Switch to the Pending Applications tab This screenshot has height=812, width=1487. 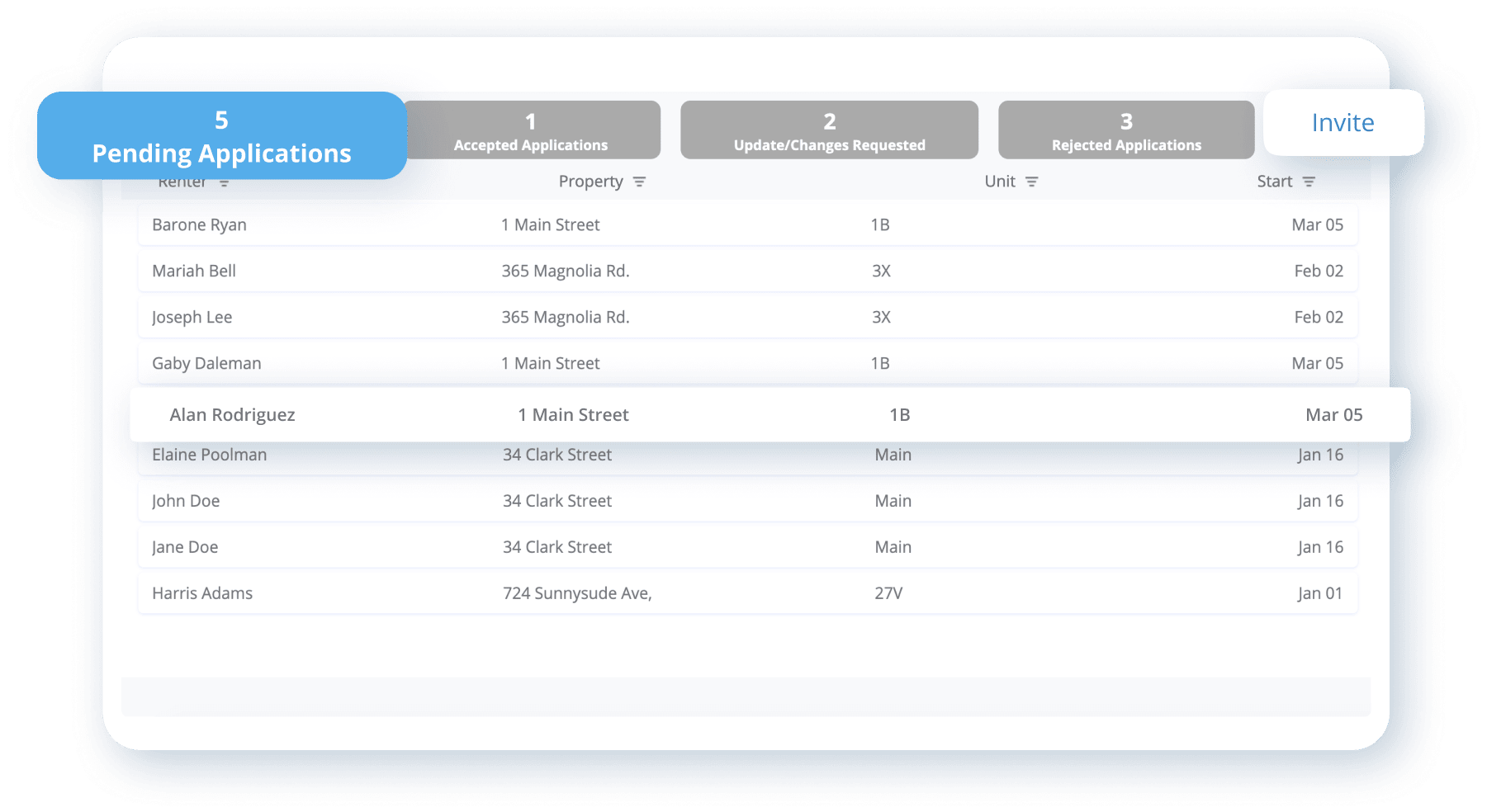(x=222, y=135)
